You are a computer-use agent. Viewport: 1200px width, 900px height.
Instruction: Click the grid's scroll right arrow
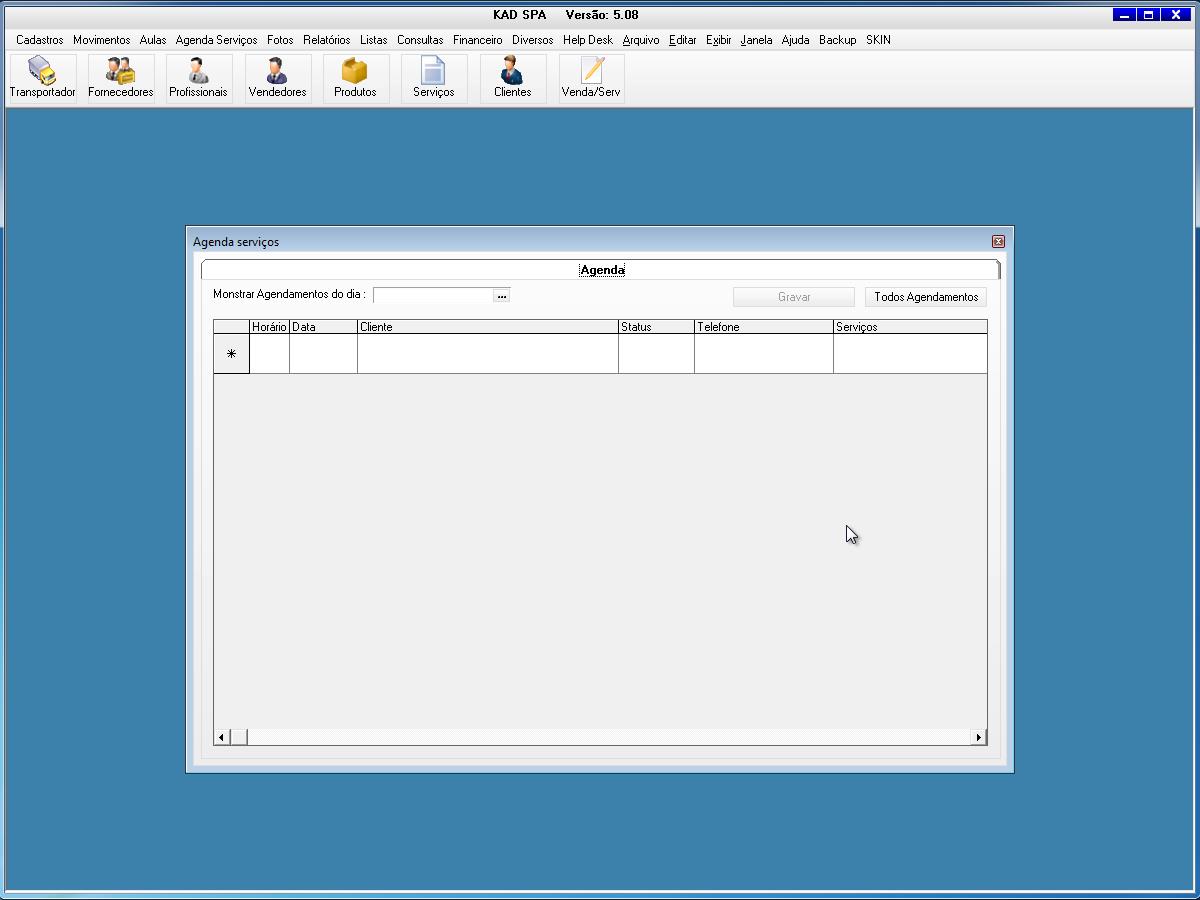tap(978, 737)
